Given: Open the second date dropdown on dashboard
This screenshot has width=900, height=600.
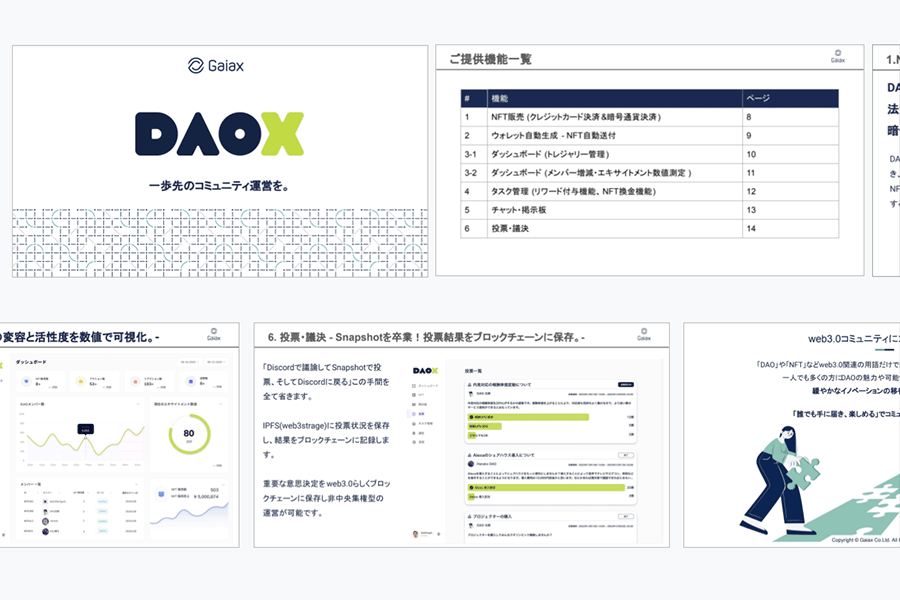Looking at the screenshot, I should click(x=216, y=362).
